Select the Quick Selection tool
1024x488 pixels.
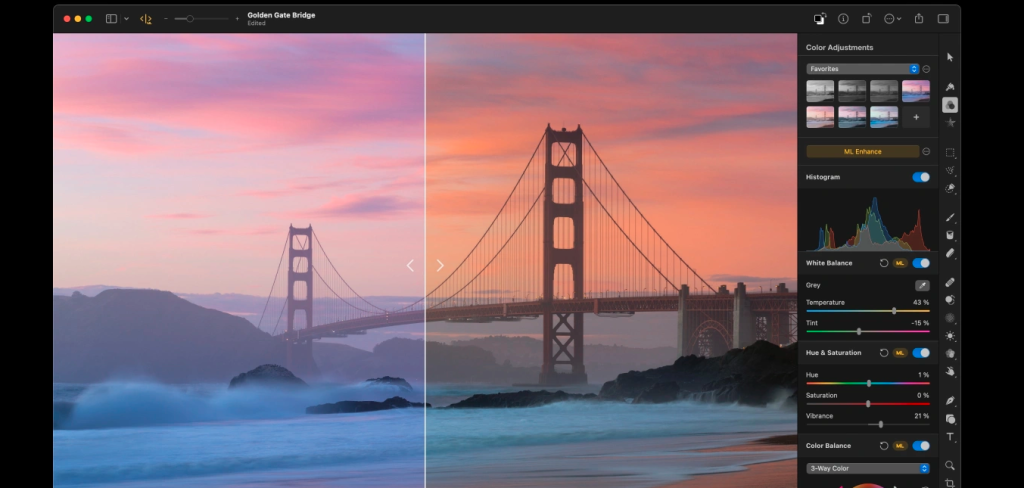tap(950, 188)
